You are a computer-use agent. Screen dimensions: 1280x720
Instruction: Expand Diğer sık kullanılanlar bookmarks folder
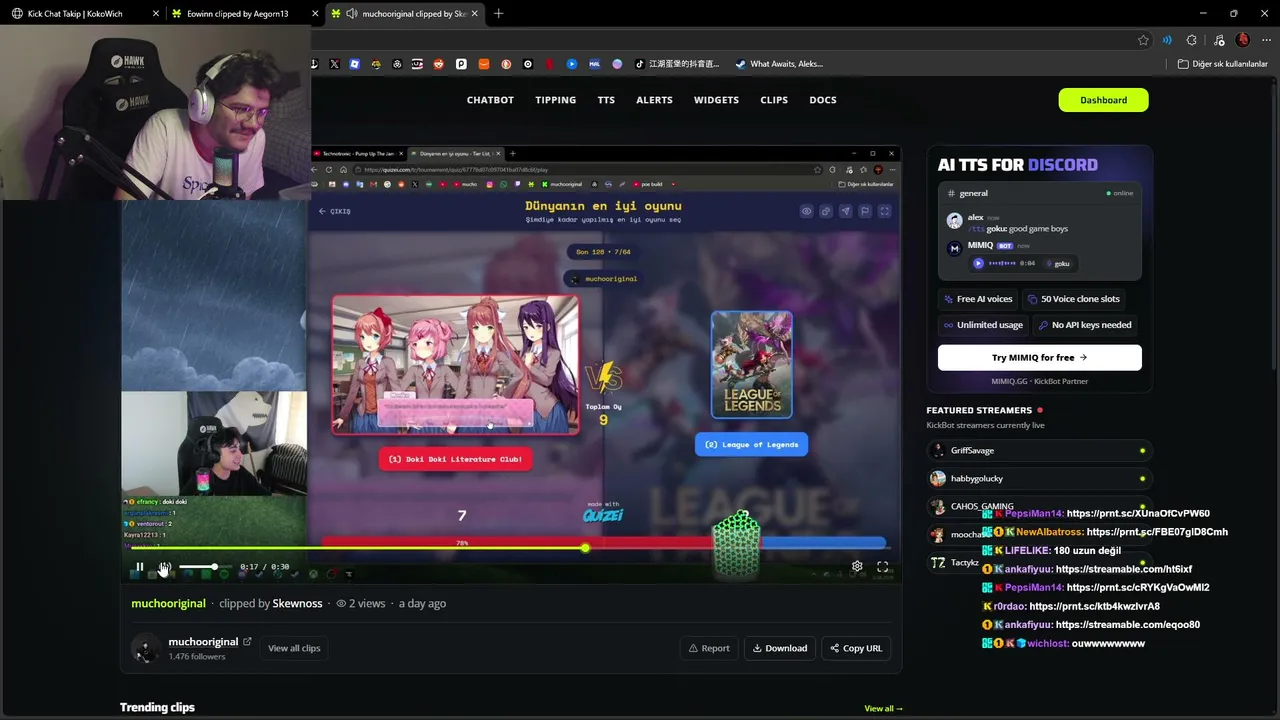pyautogui.click(x=1223, y=64)
